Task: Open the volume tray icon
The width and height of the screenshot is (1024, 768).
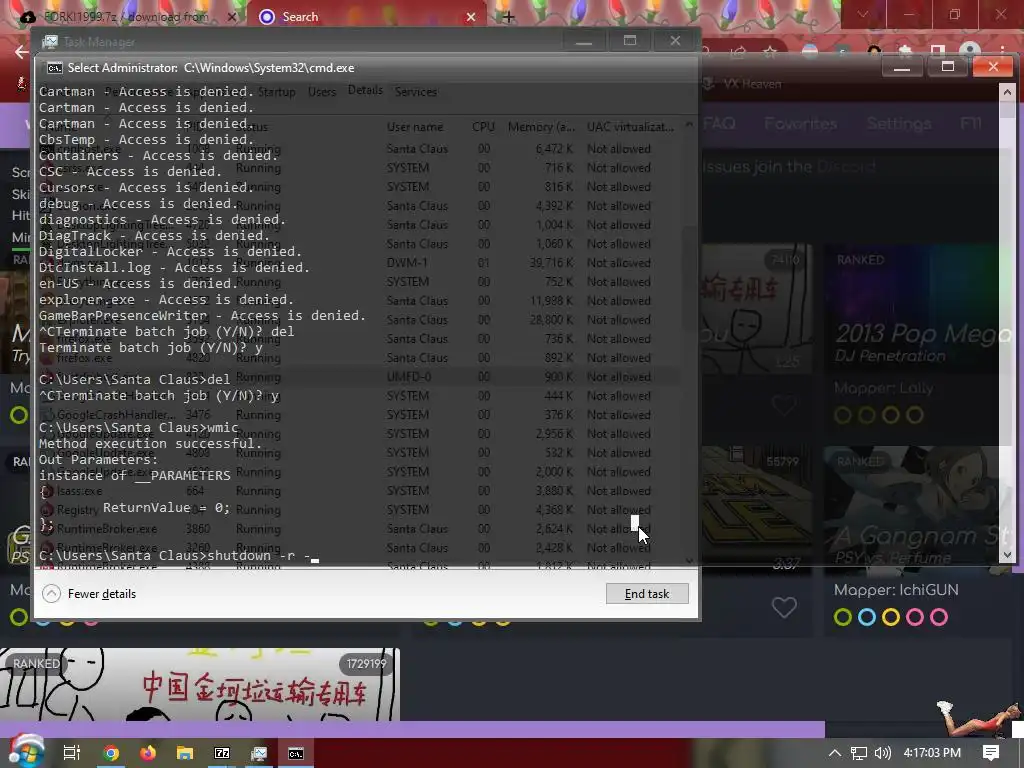Action: pos(882,753)
